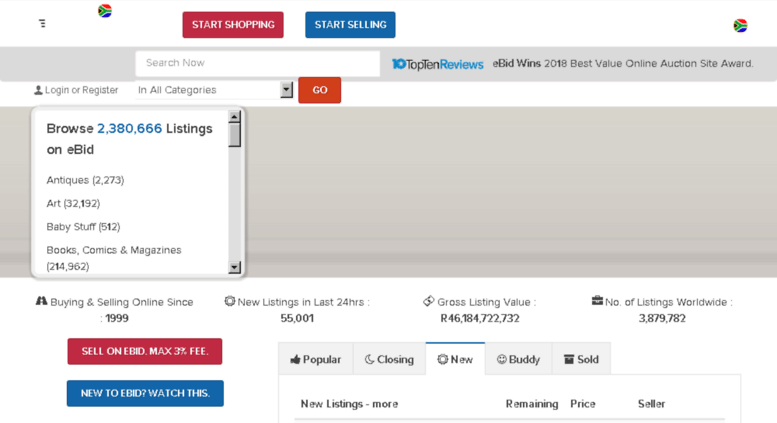This screenshot has width=777, height=423.
Task: Click the starburst icon on the New tab
Action: 443,359
